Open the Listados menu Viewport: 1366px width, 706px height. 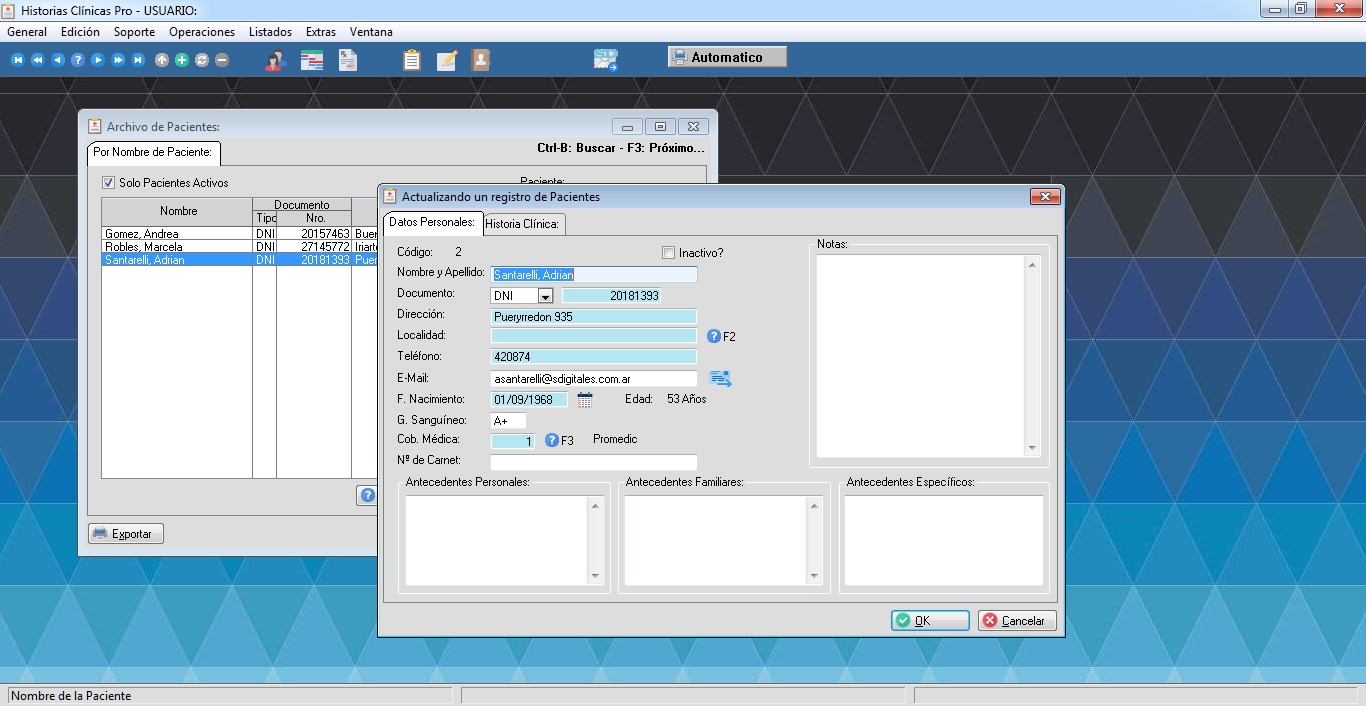point(270,32)
